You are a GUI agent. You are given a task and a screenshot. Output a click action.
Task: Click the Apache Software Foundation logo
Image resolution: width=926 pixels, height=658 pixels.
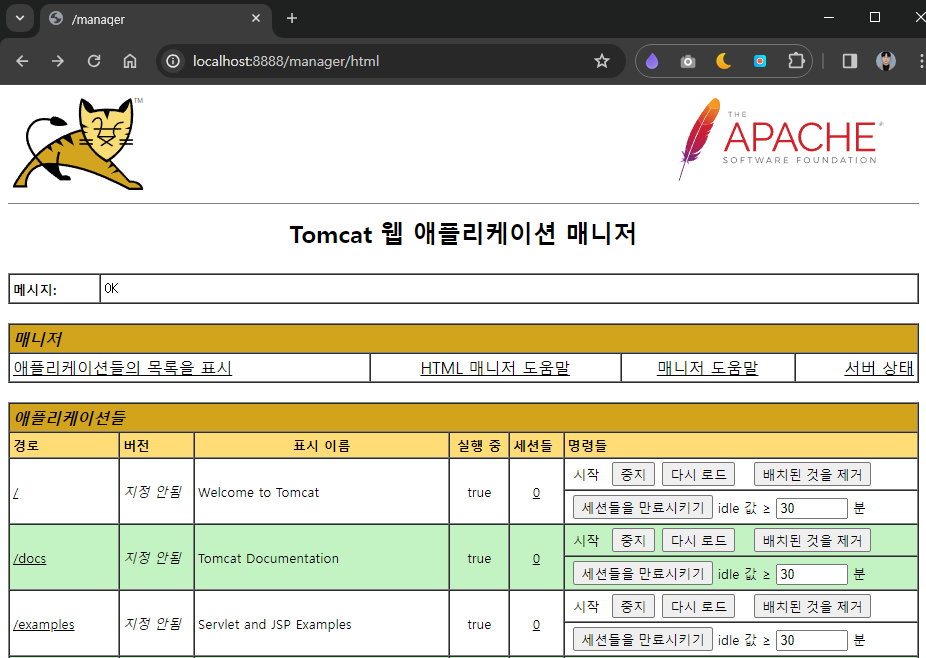coord(781,139)
